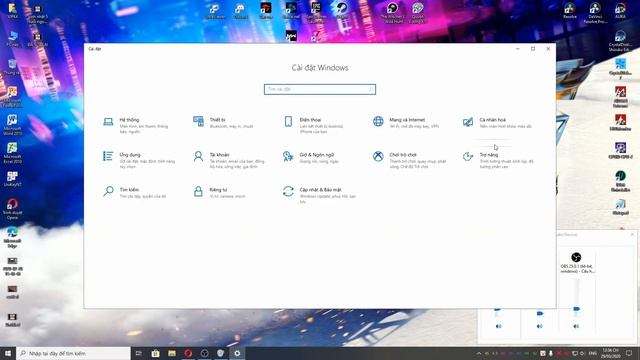The image size is (640, 360).
Task: Select the AURA desktop shortcut
Action: pos(620,11)
